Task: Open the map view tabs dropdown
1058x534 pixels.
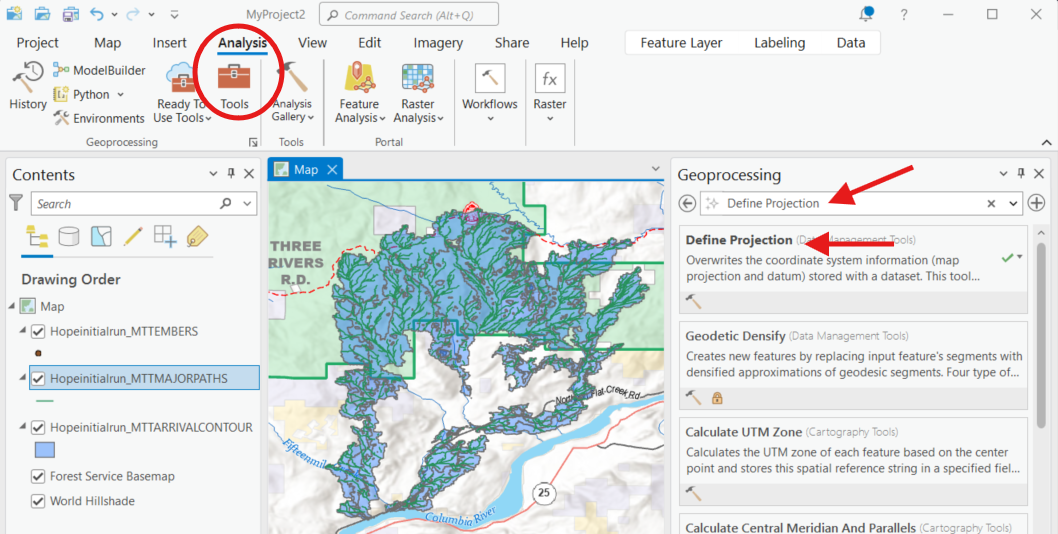Action: click(655, 169)
